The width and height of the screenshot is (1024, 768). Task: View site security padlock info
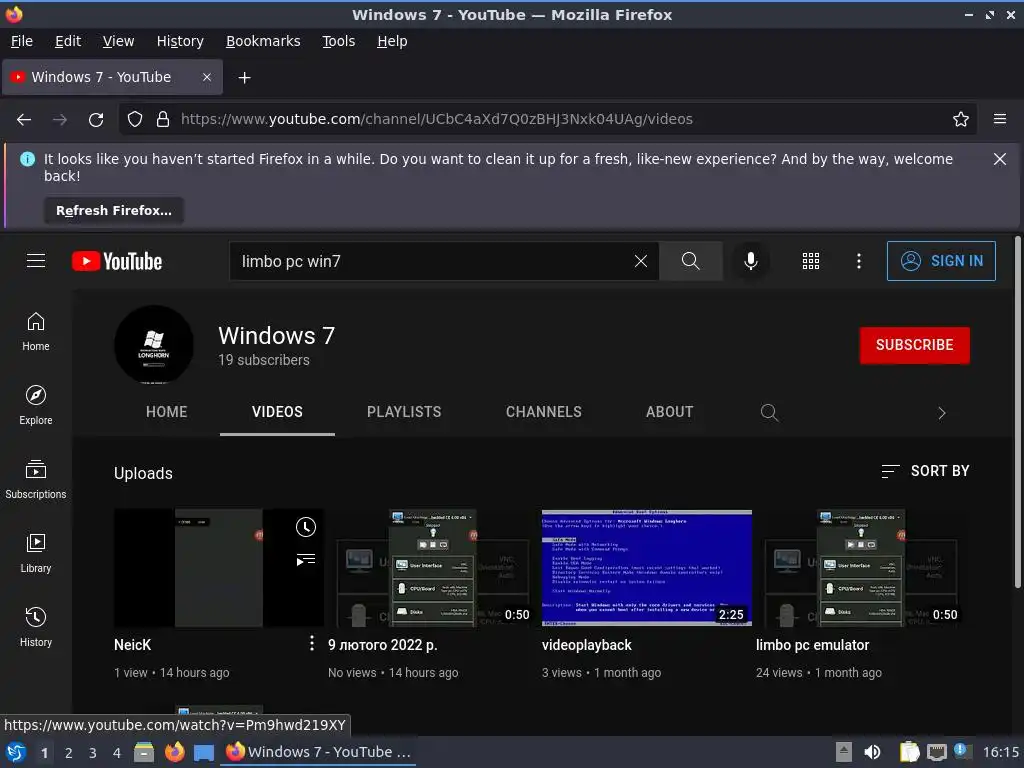(163, 120)
